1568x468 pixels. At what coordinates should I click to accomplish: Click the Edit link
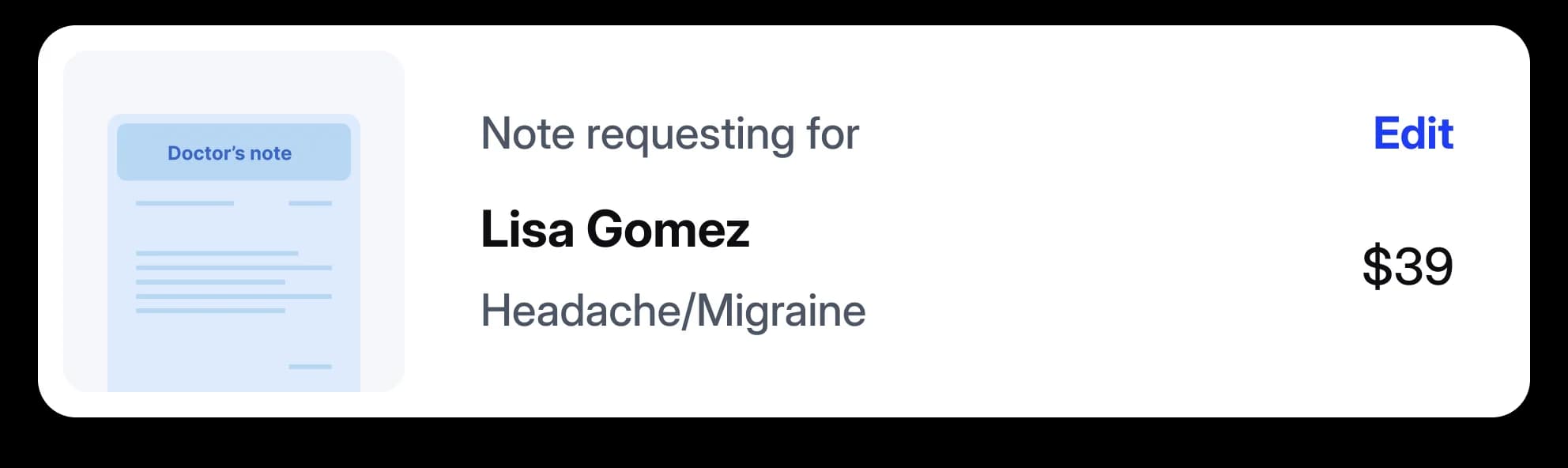1413,134
